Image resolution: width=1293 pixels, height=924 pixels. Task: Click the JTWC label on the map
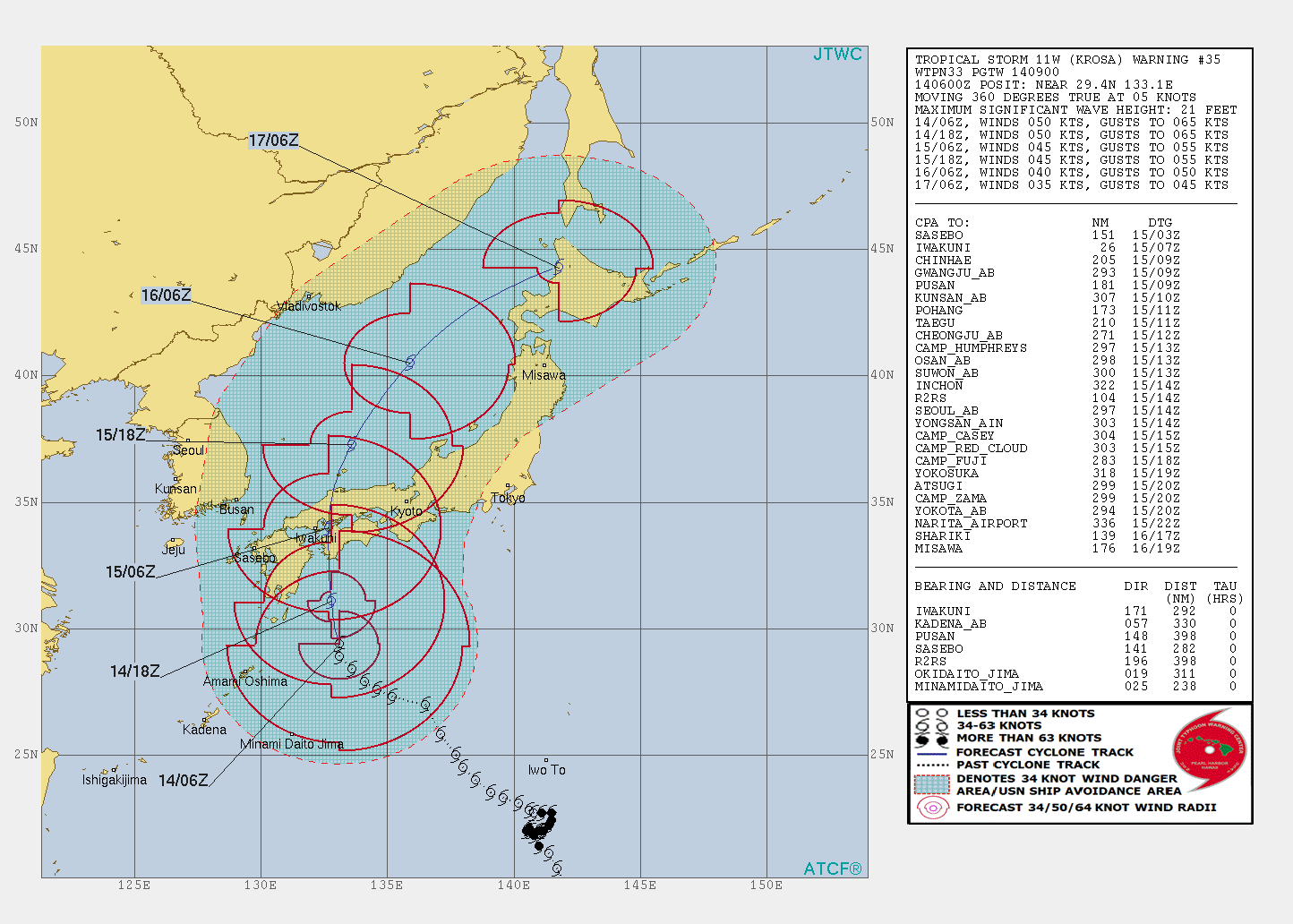[837, 55]
